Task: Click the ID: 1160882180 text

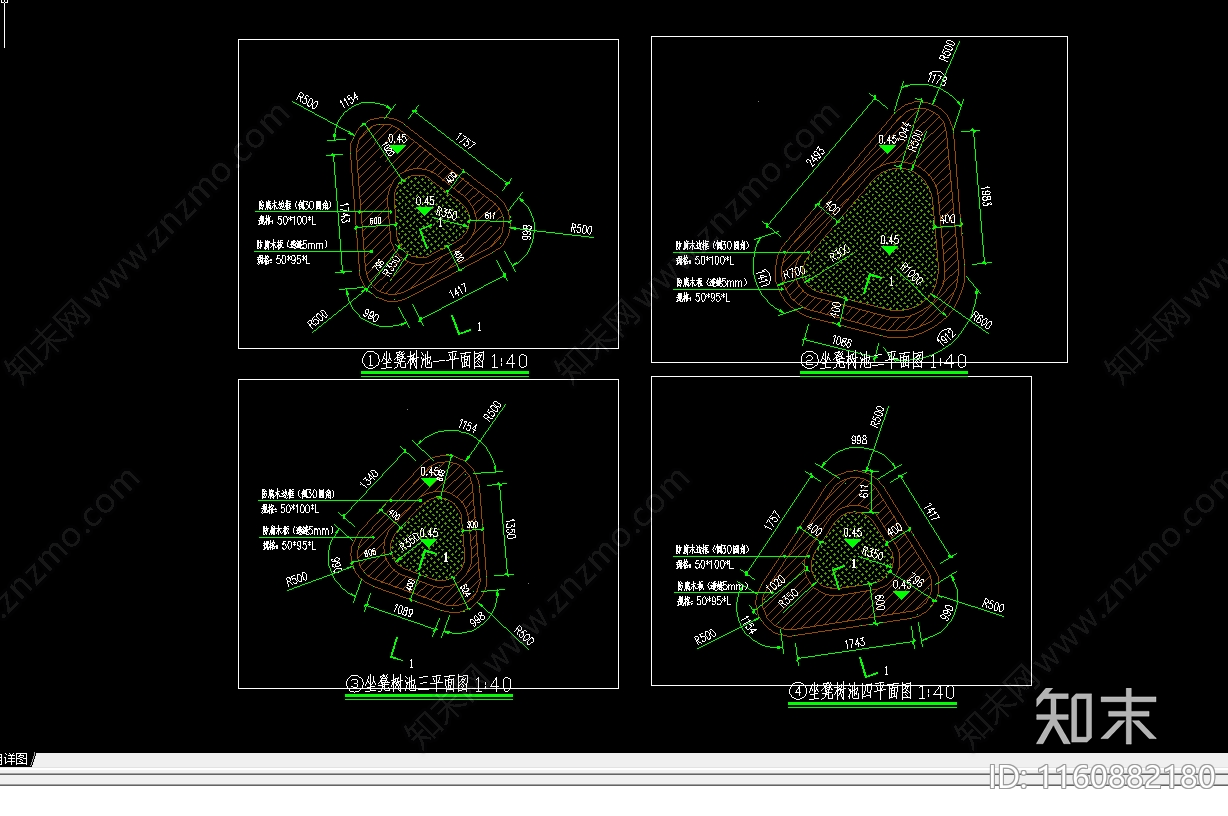Action: pos(1102,776)
